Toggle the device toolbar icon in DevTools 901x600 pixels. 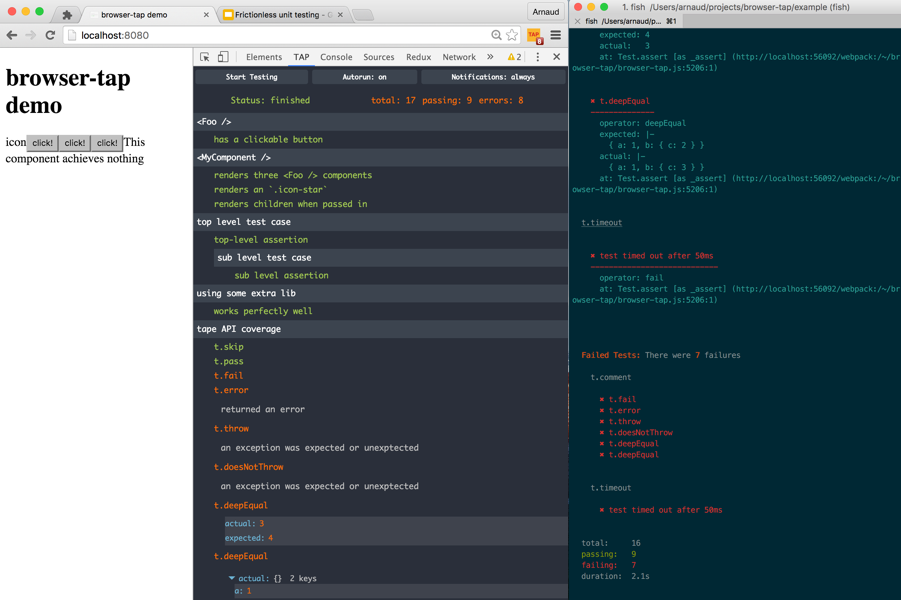click(222, 57)
